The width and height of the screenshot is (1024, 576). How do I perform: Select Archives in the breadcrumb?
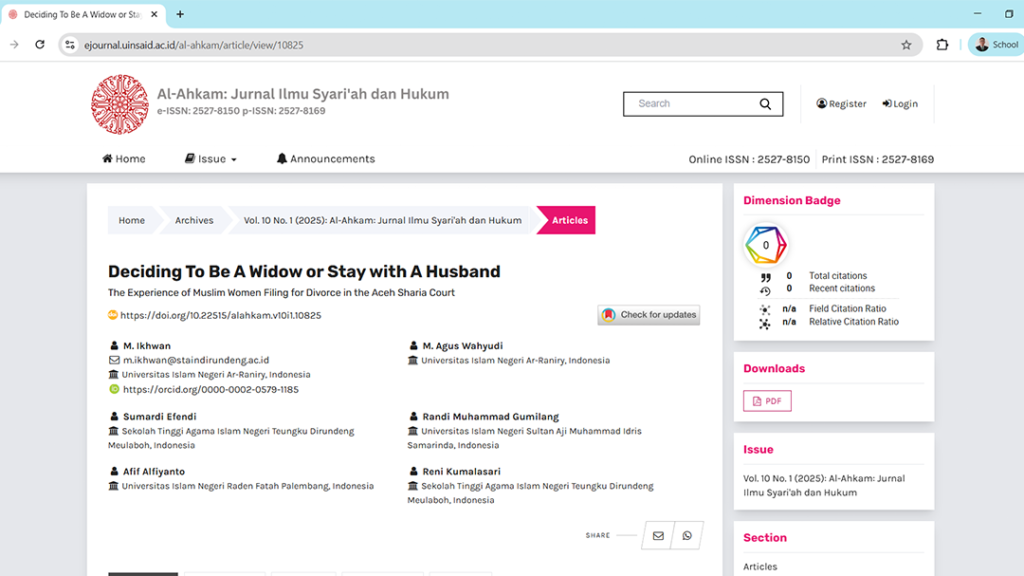point(194,220)
